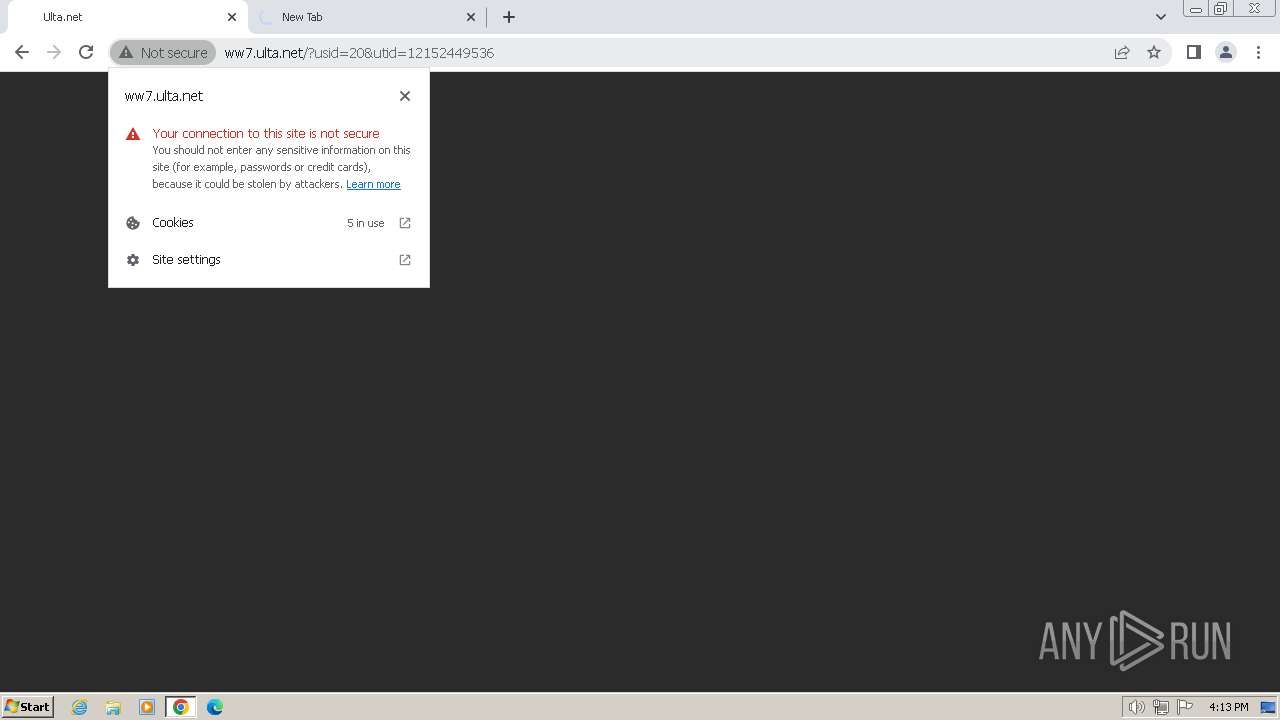This screenshot has height=720, width=1280.
Task: Open the volume tray icon
Action: coord(1136,707)
